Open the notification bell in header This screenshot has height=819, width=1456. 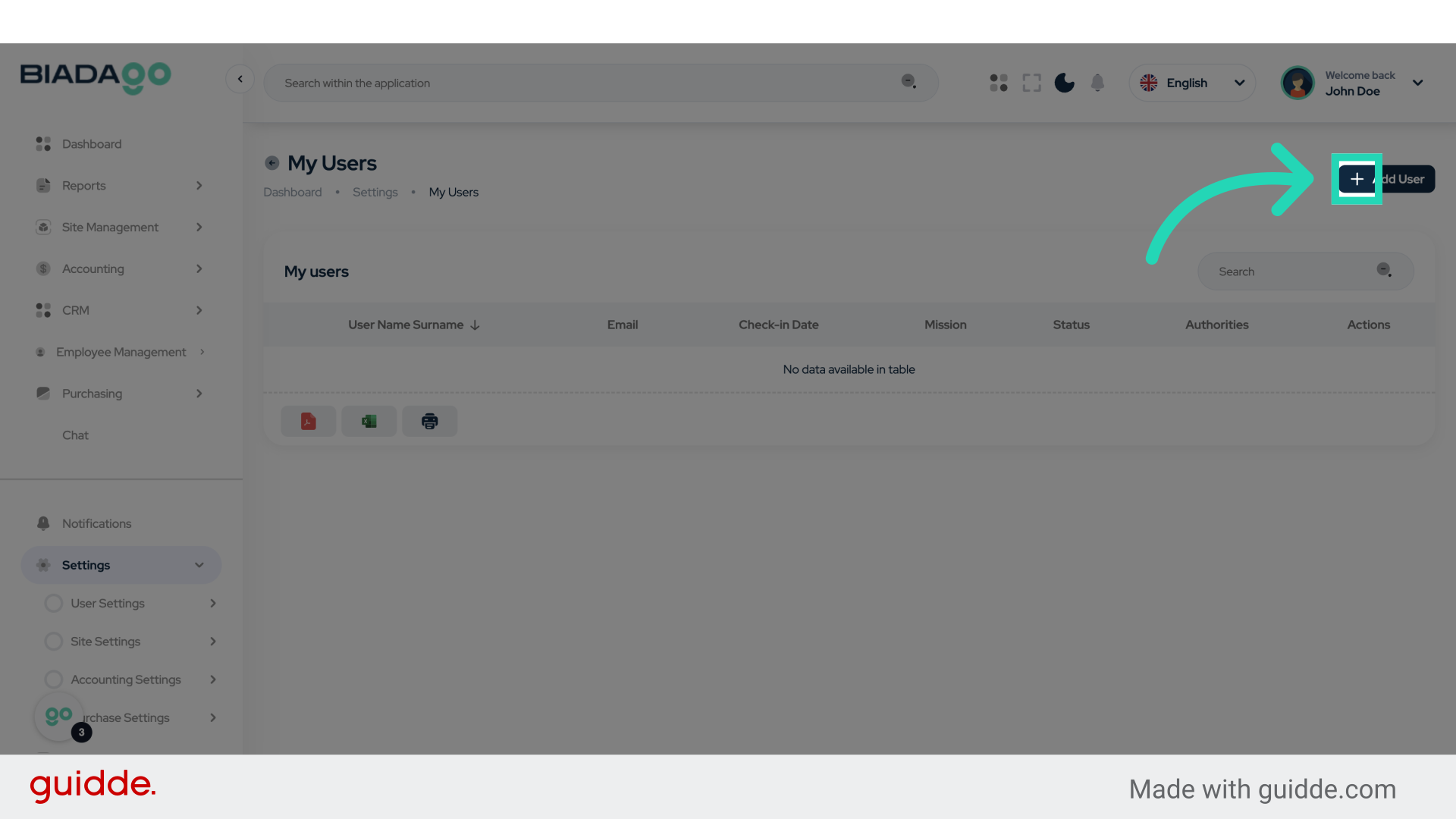click(1097, 83)
